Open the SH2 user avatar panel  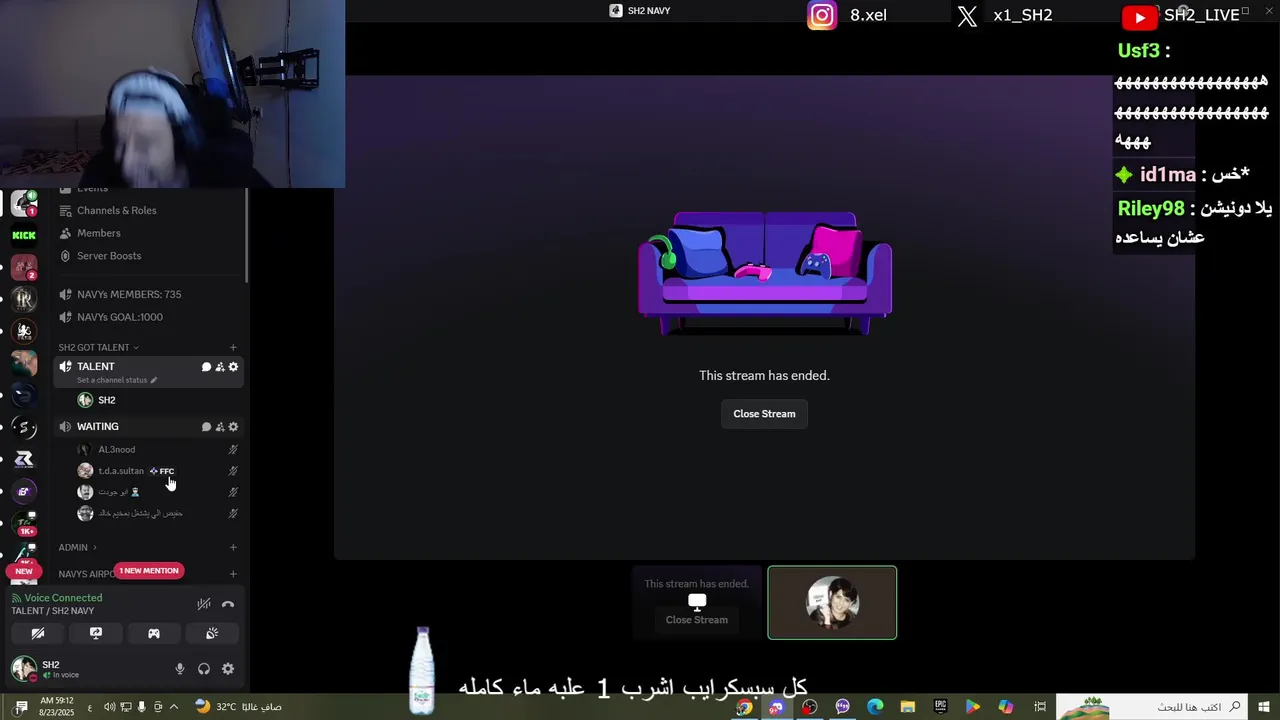coord(24,668)
